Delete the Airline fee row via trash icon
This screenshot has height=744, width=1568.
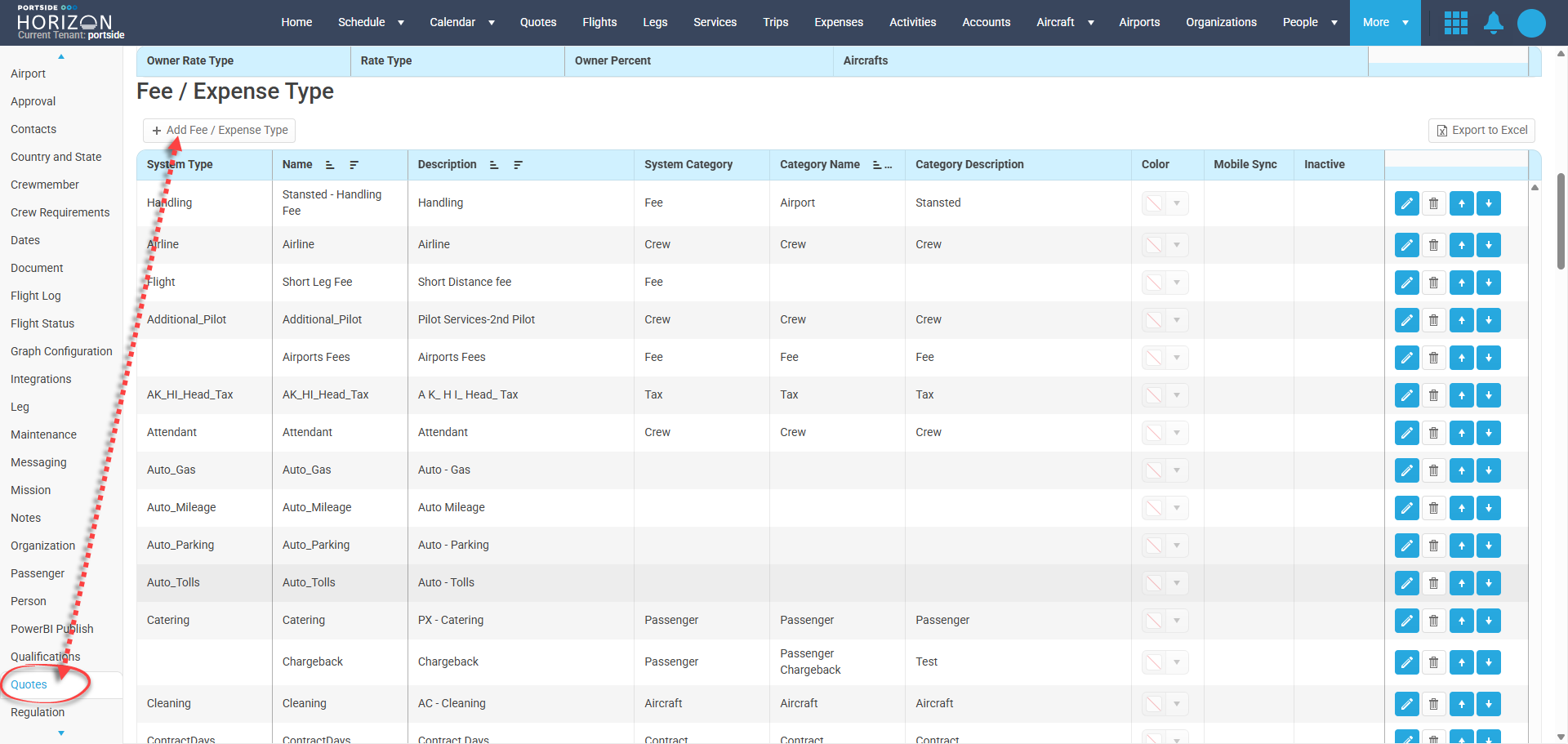(1433, 245)
